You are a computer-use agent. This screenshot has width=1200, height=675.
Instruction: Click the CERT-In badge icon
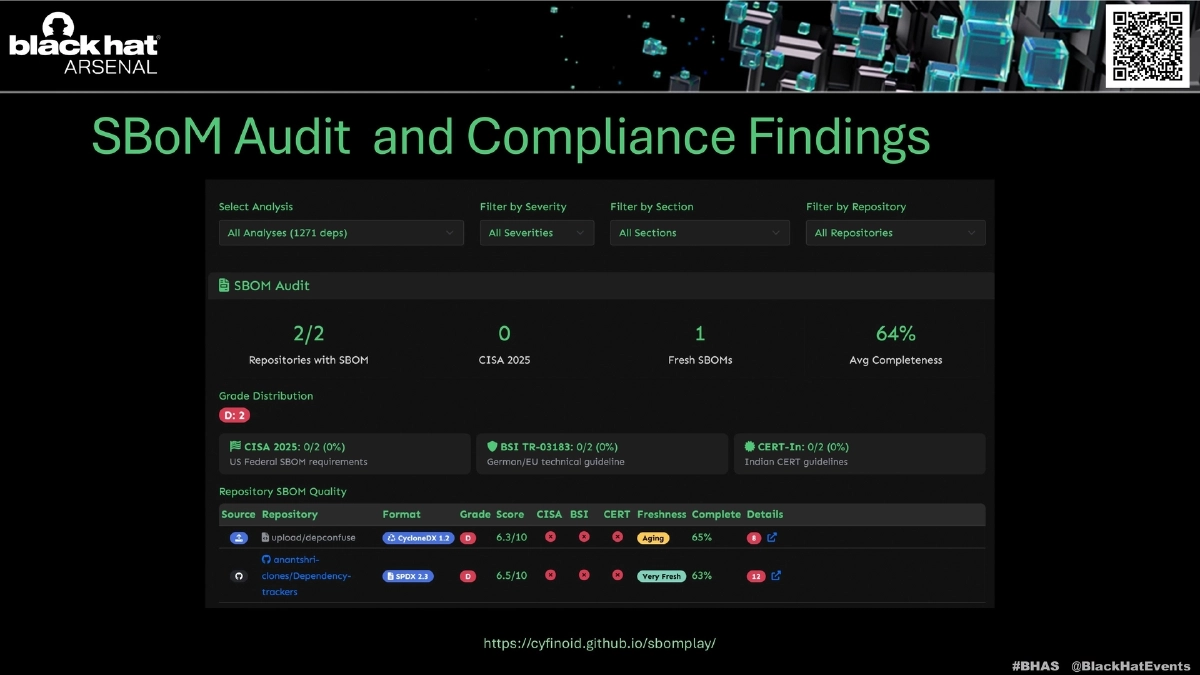coord(750,447)
